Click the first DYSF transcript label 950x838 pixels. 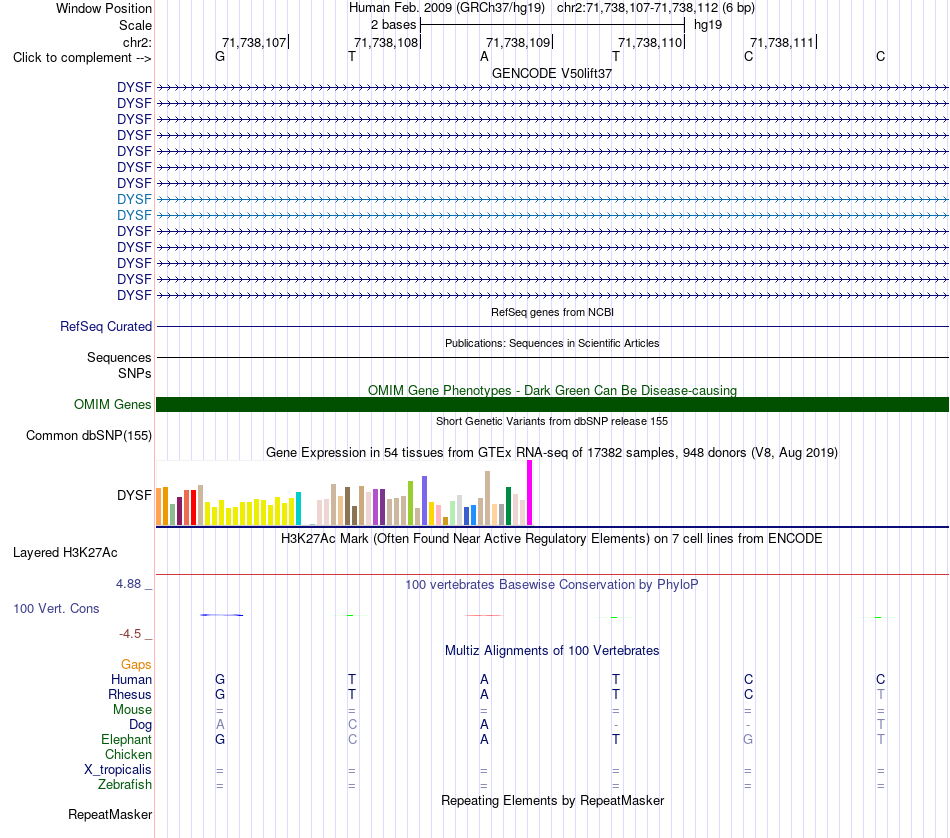pos(134,87)
